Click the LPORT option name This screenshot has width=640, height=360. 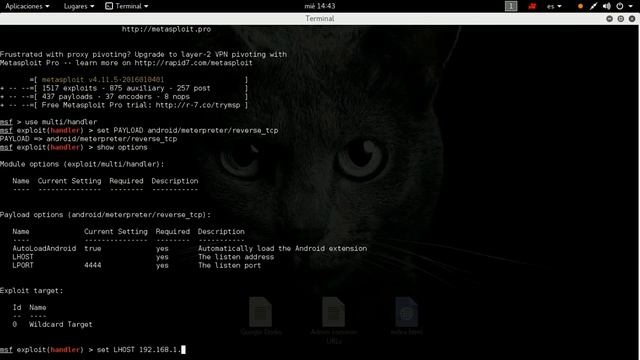(23, 265)
